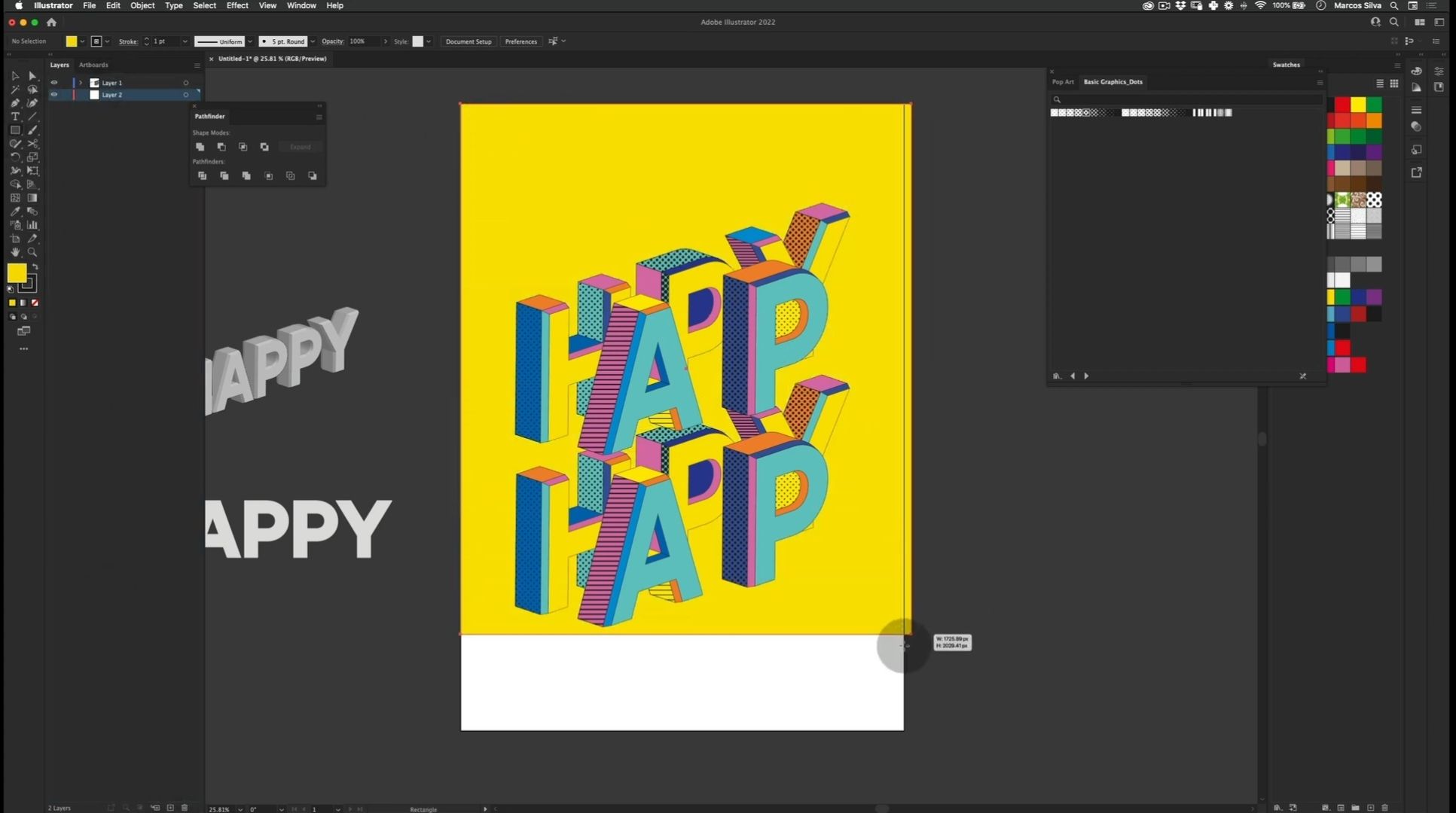Click Unite in Pathfinder shape modes
This screenshot has width=1456, height=813.
click(200, 147)
